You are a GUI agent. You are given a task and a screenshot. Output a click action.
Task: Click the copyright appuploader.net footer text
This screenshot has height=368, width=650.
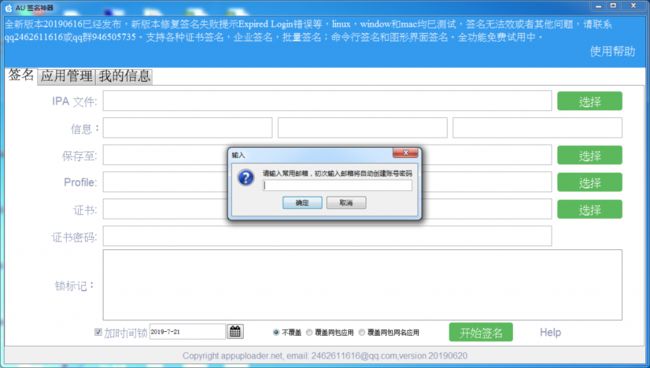click(325, 356)
